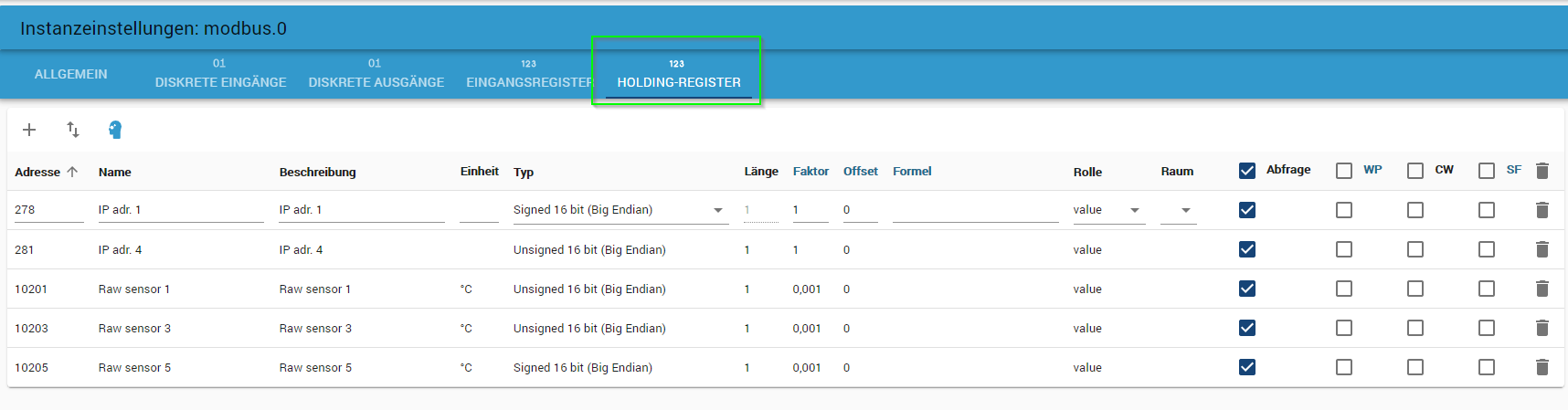Enable WP checkbox for address 278
The width and height of the screenshot is (1568, 410).
1344,210
